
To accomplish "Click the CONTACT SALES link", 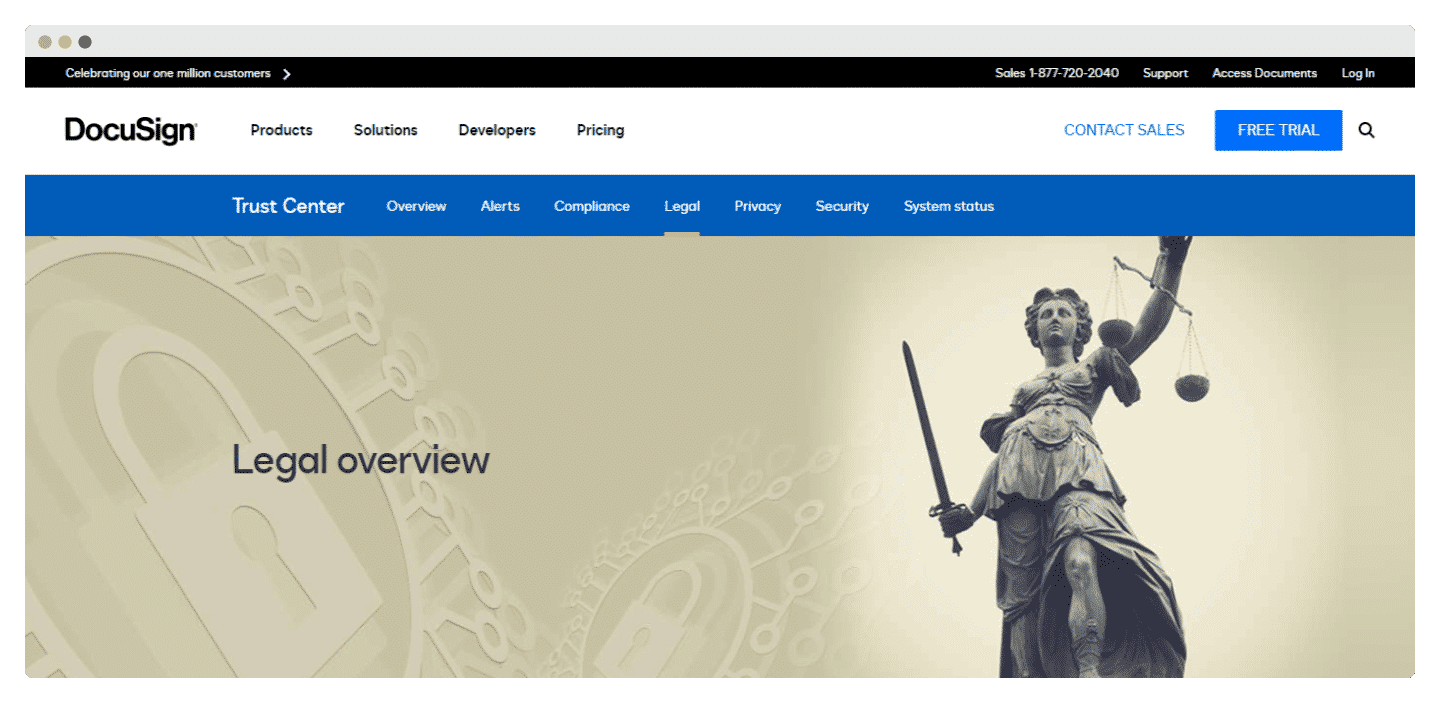I will click(1124, 130).
